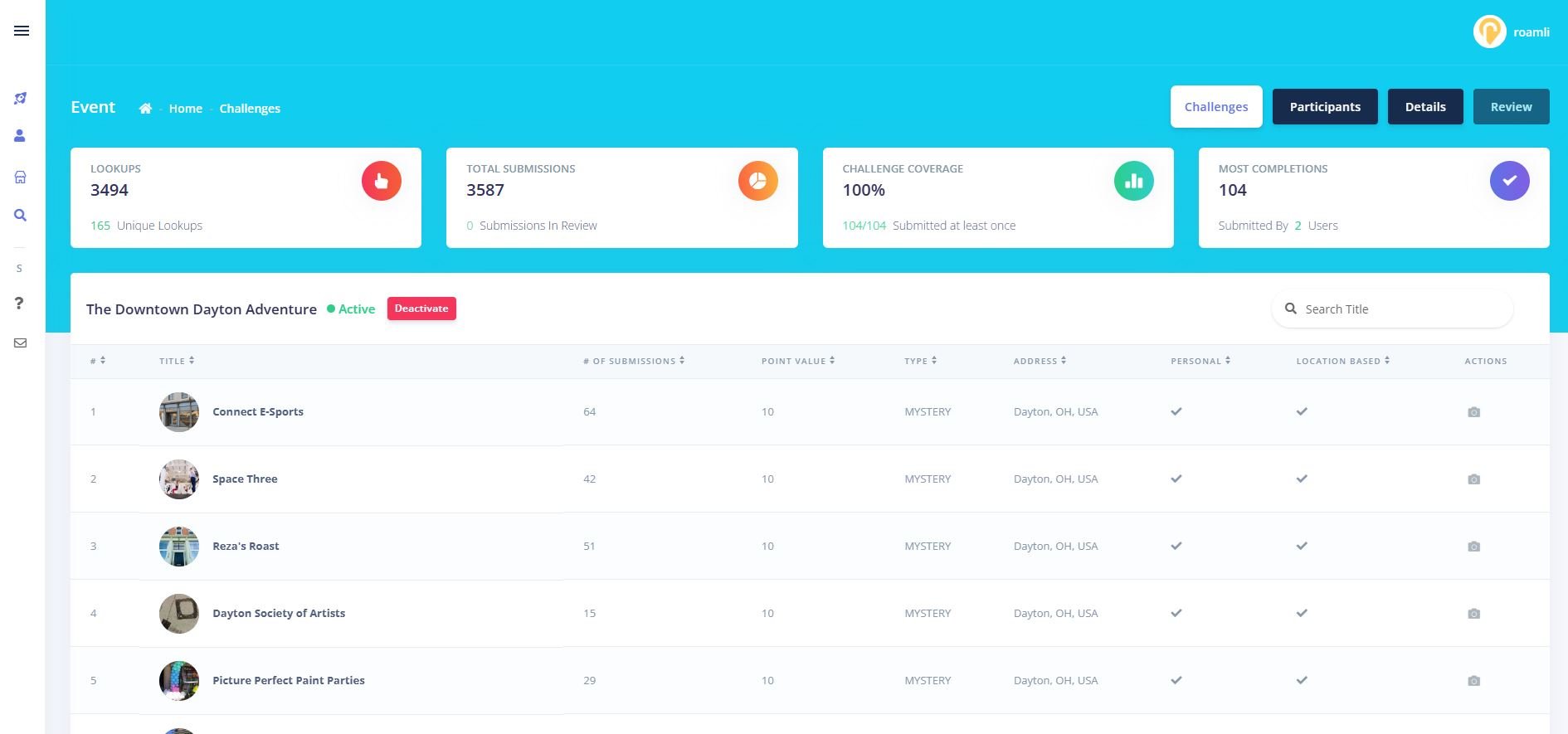Sort table by Type column
This screenshot has height=734, width=1568.
tap(921, 361)
